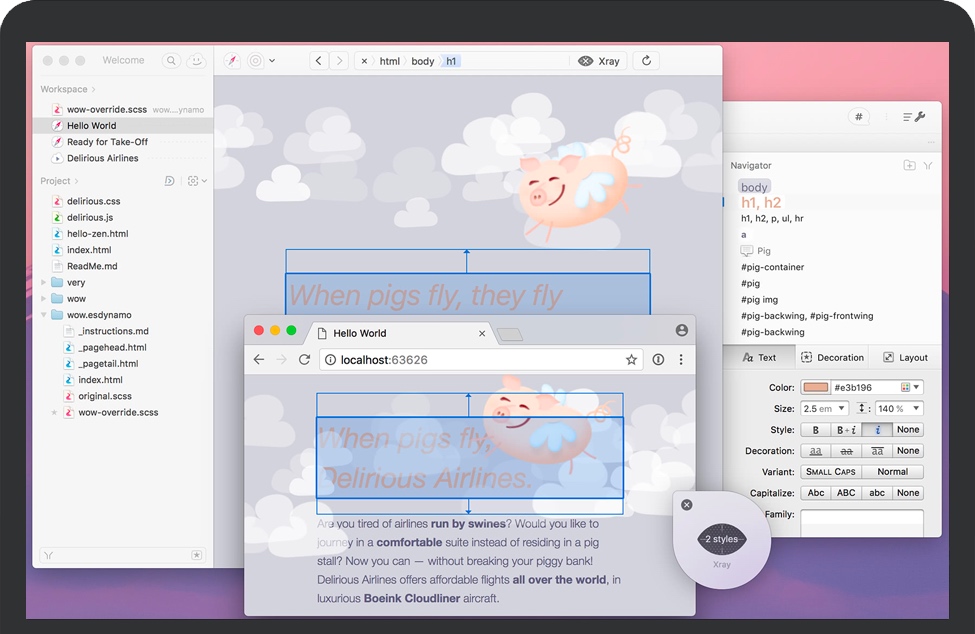
Task: Open delirious.css in project list
Action: click(x=93, y=201)
